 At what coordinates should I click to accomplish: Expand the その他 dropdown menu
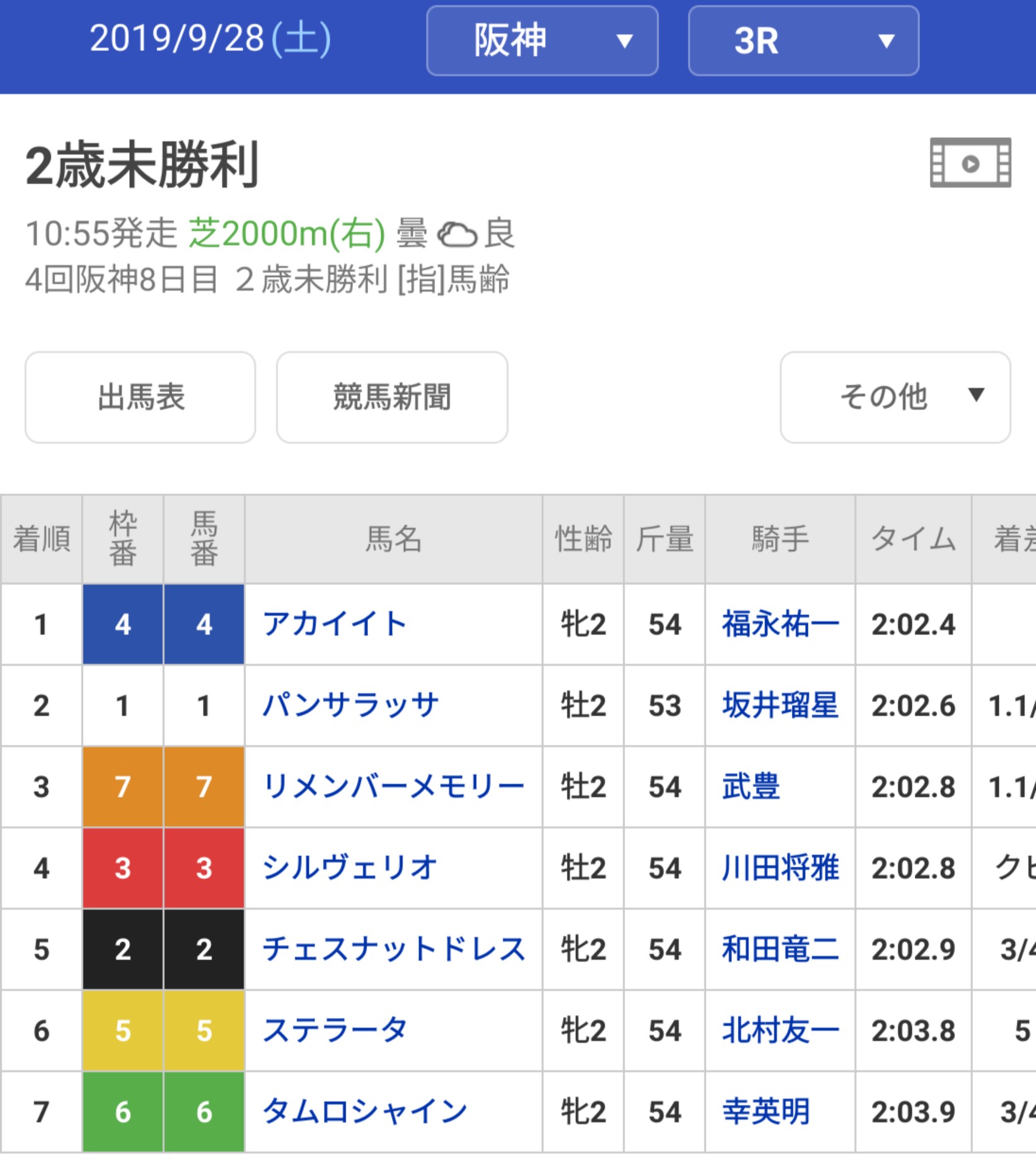[895, 397]
